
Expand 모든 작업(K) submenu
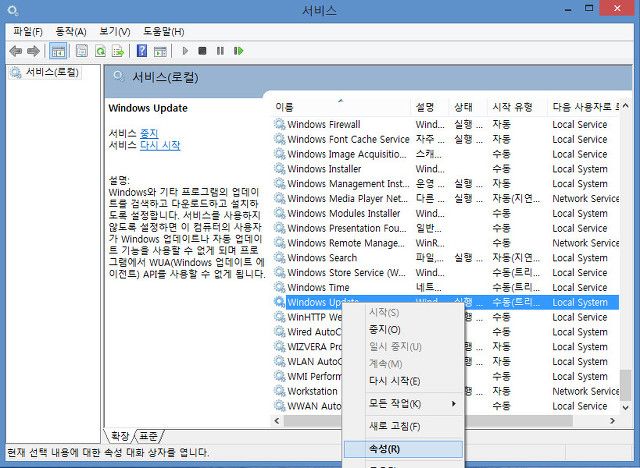(x=403, y=404)
